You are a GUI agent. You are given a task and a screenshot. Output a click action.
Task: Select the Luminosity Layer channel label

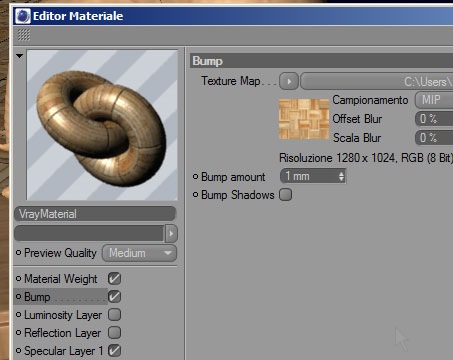pyautogui.click(x=63, y=315)
